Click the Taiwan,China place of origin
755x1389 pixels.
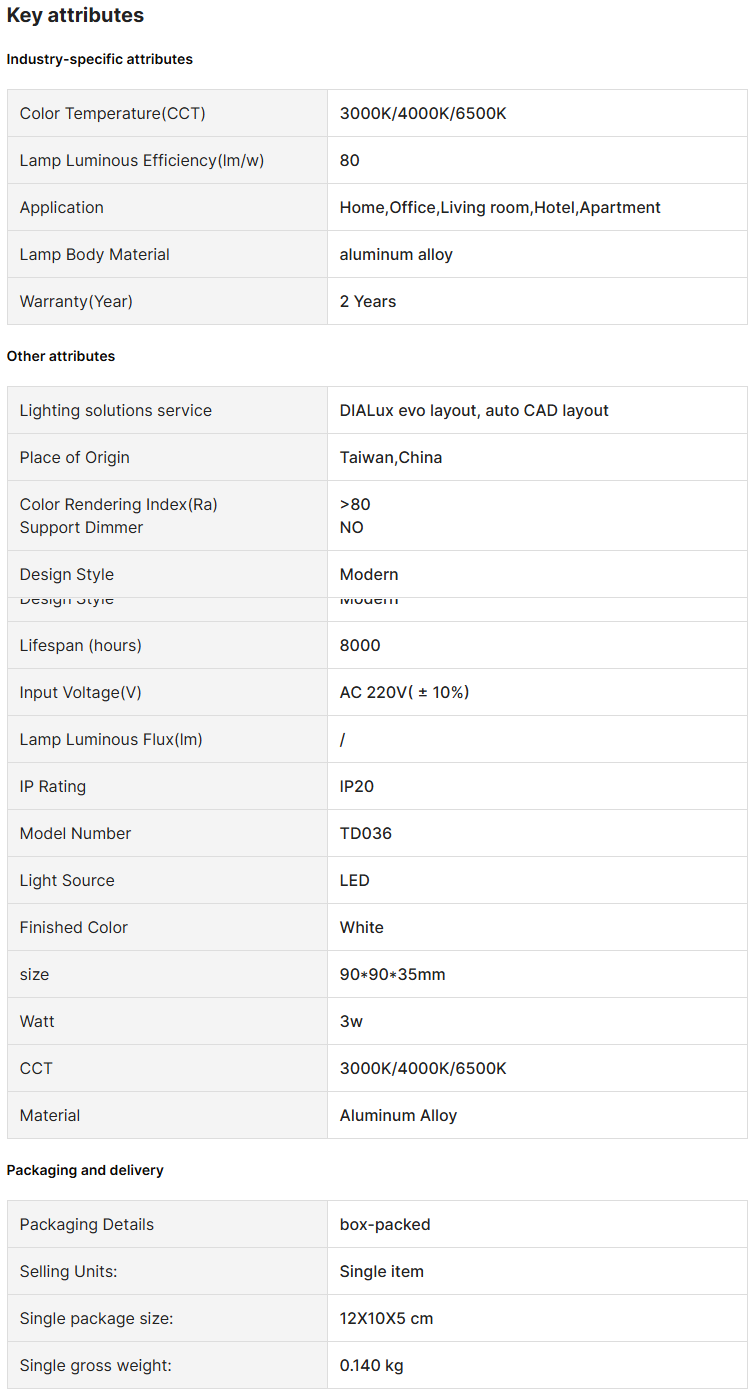[391, 458]
